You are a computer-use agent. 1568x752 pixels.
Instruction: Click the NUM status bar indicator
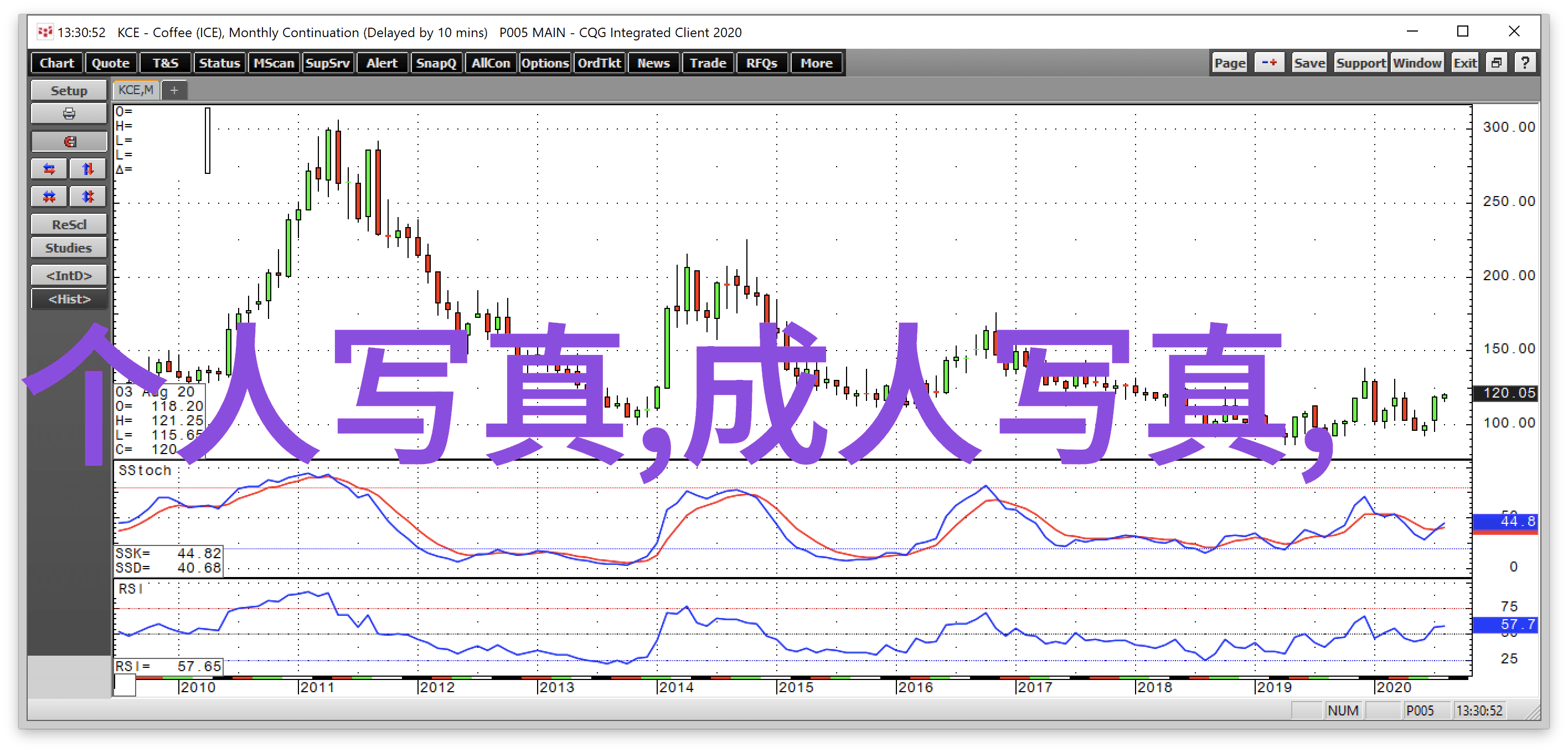click(1343, 710)
